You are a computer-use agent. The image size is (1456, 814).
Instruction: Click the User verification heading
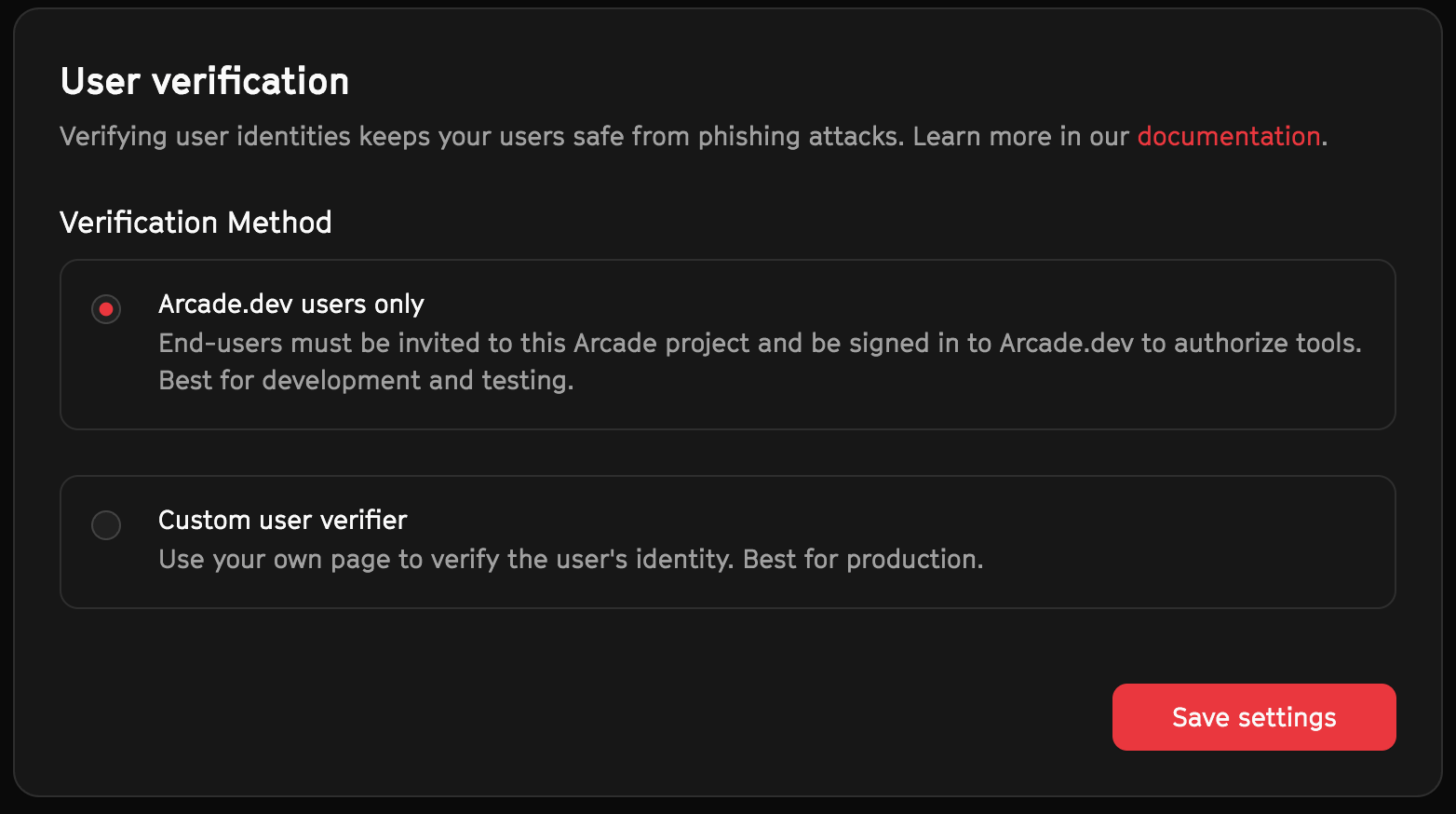tap(204, 81)
